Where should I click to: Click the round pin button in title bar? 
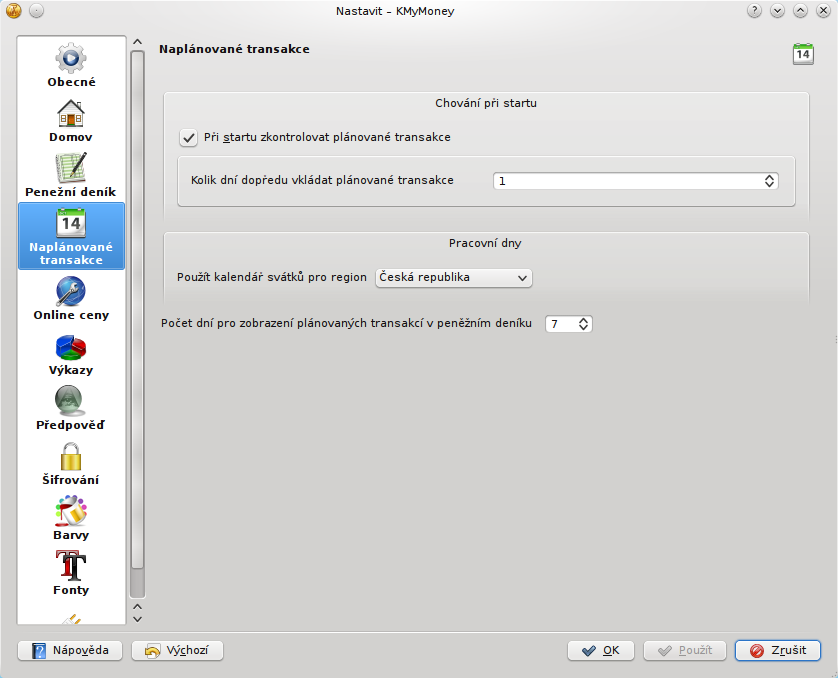click(x=36, y=11)
